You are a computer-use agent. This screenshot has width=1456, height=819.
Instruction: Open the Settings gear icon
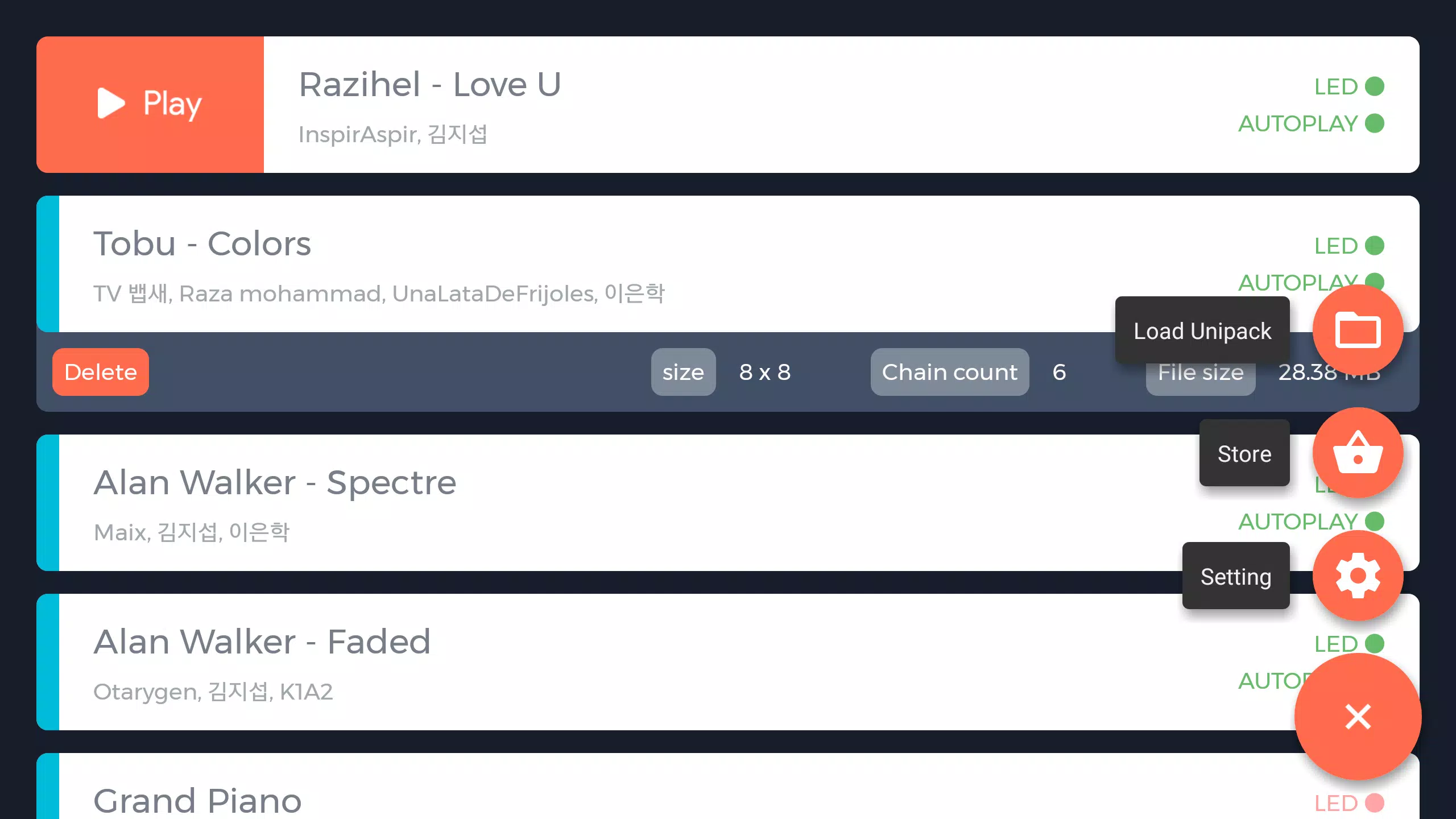click(x=1357, y=576)
